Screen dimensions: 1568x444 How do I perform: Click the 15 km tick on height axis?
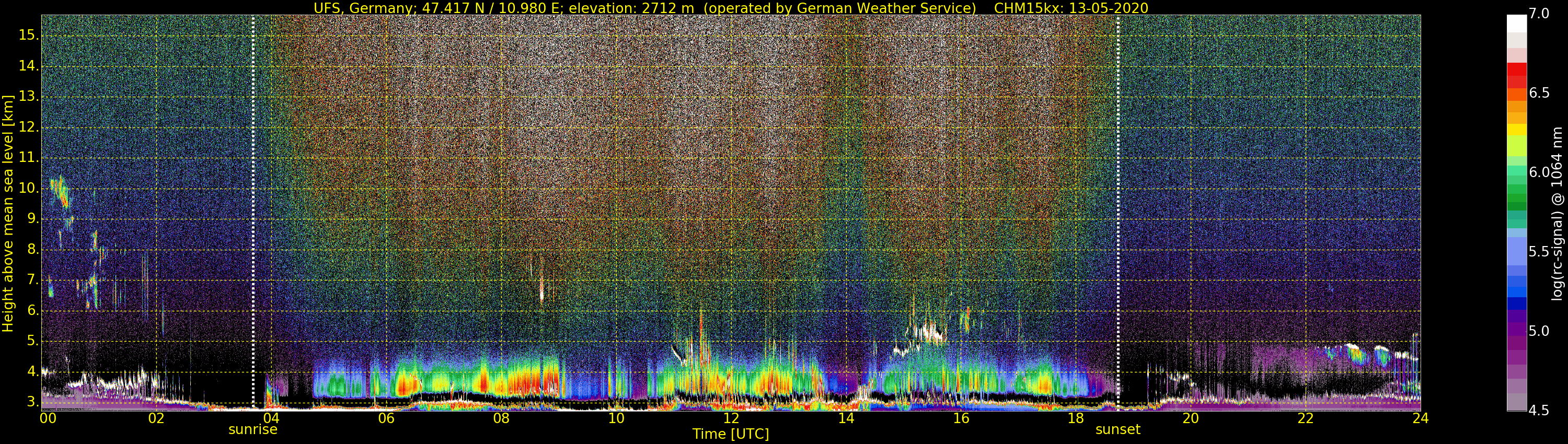coord(28,36)
